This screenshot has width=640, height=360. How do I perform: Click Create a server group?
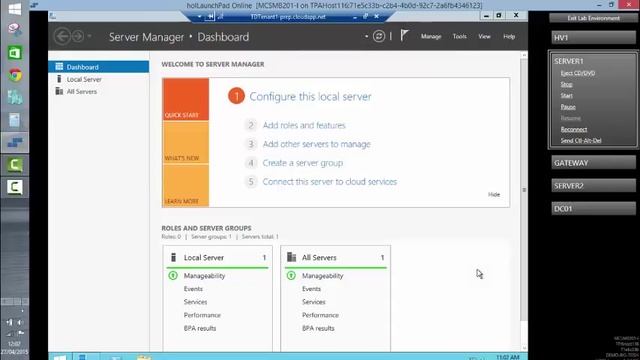[x=302, y=163]
